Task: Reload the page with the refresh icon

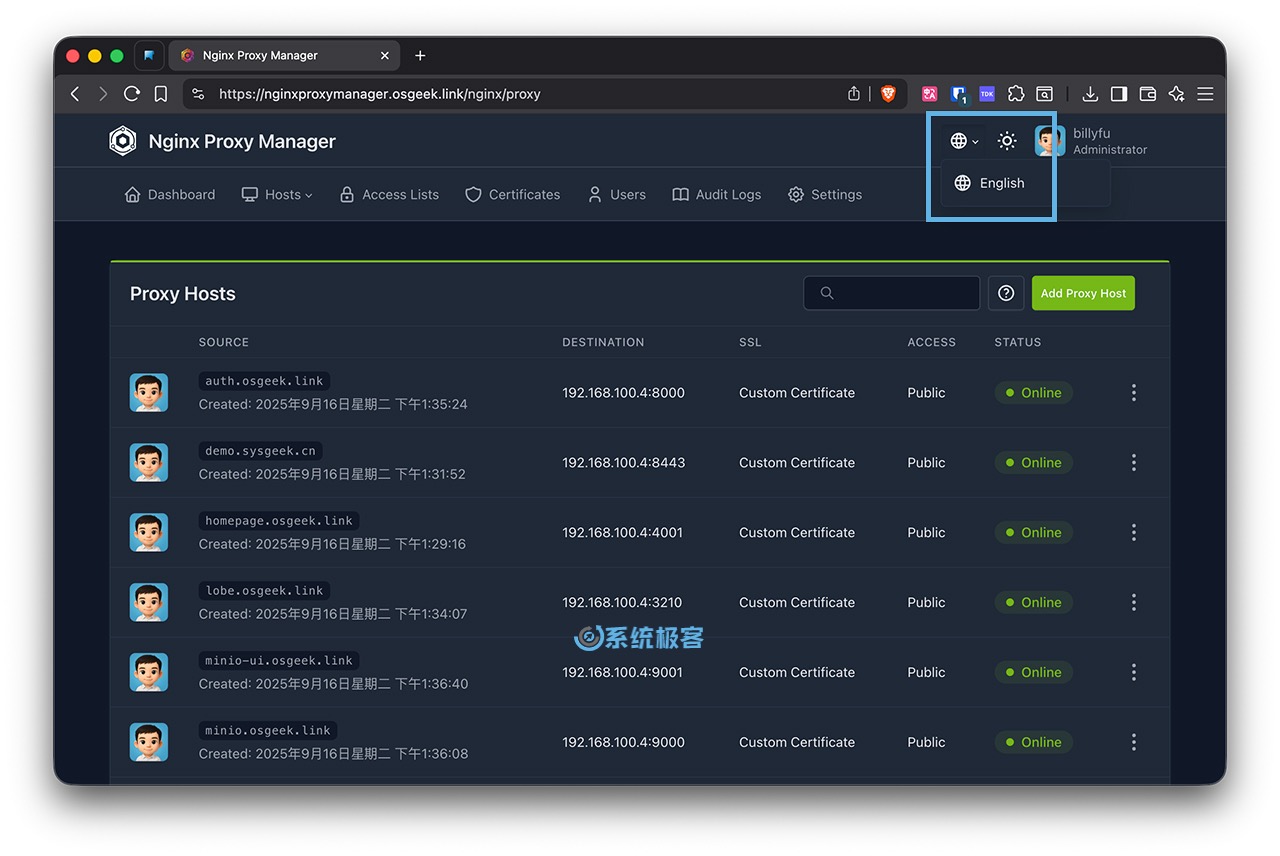Action: (132, 94)
